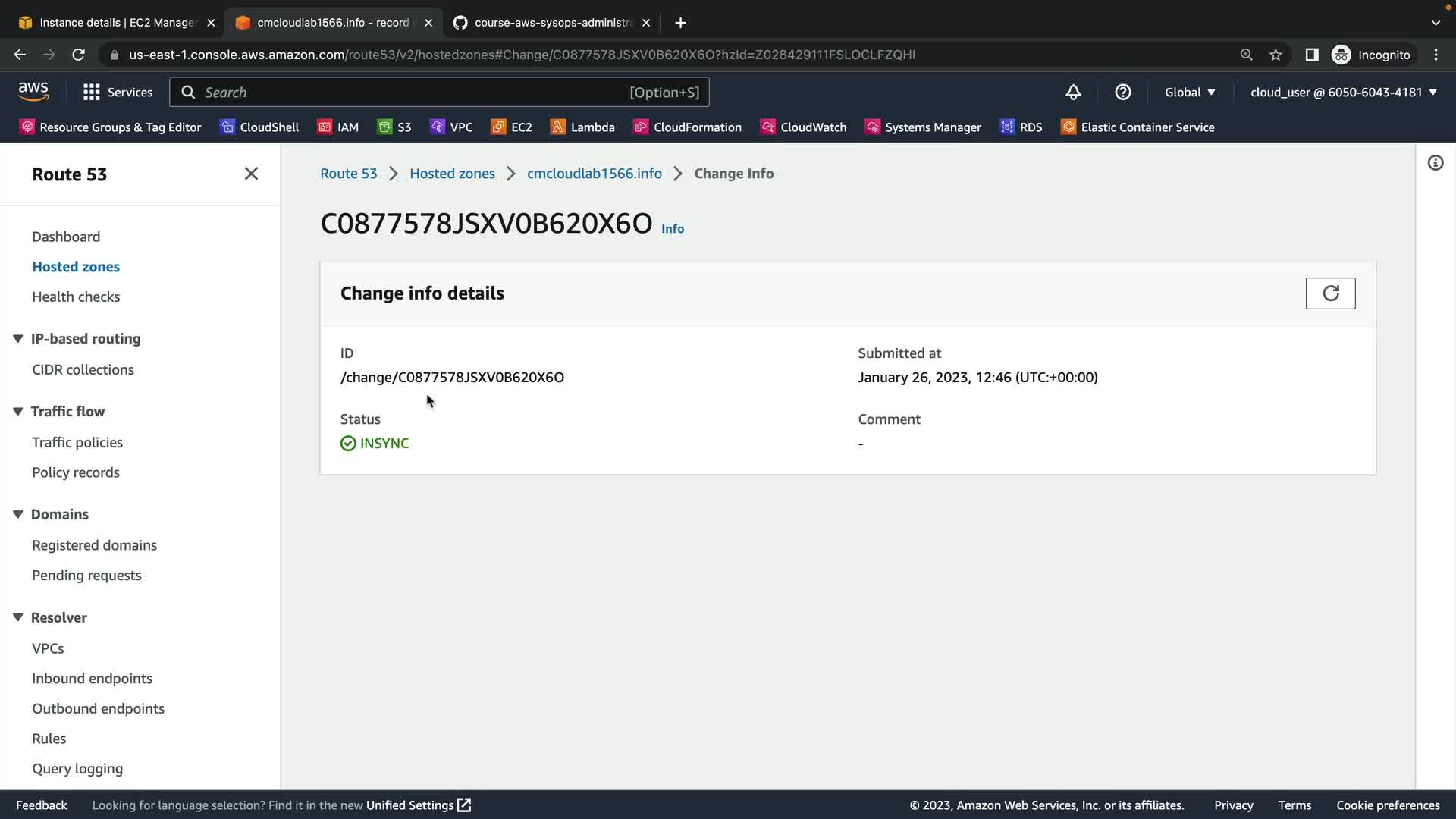
Task: Open CloudShell from the favorites bar
Action: (x=259, y=127)
